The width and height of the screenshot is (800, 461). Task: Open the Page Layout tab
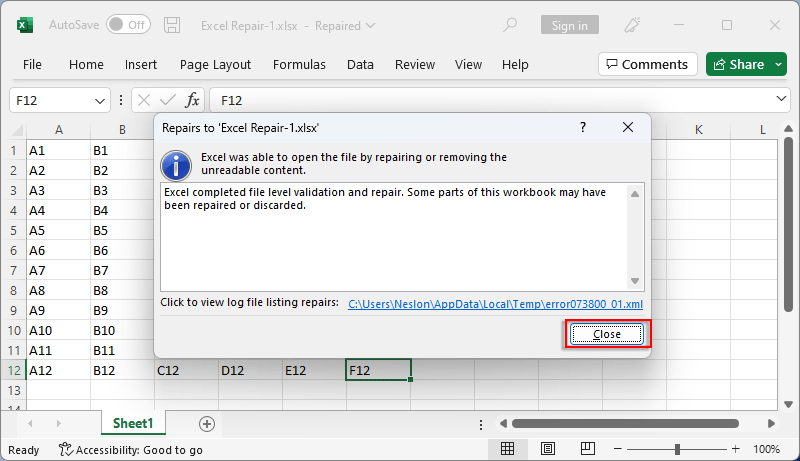tap(215, 65)
